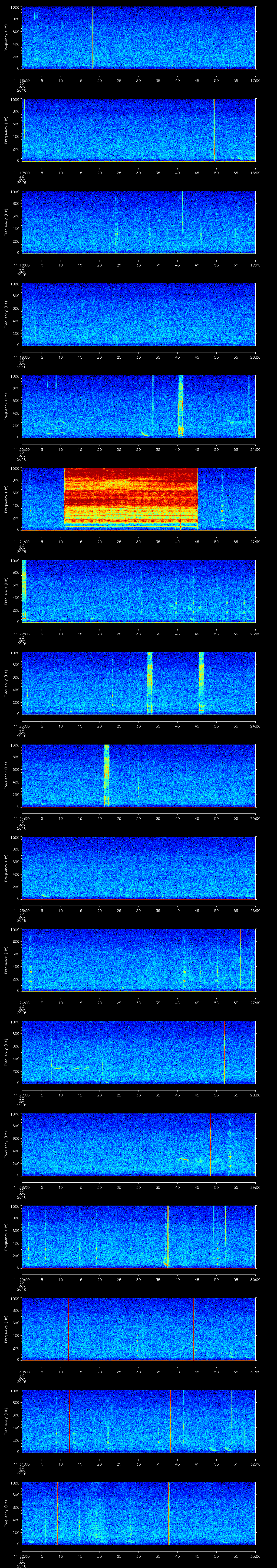This screenshot has width=277, height=1568.
Task: Click the "17:00" end time label of the first panel
Action: click(x=255, y=80)
